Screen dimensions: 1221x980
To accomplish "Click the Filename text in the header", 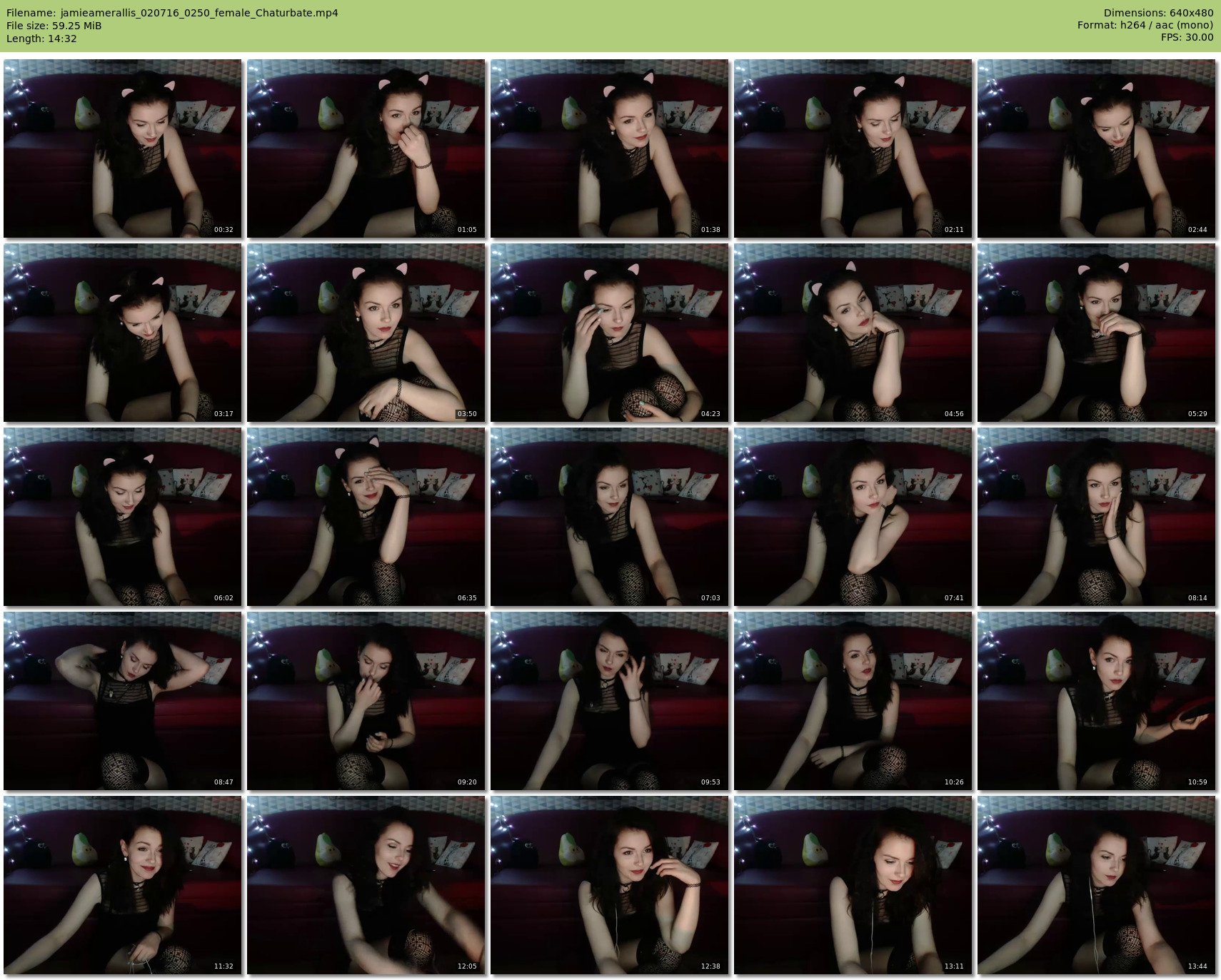I will (x=172, y=13).
